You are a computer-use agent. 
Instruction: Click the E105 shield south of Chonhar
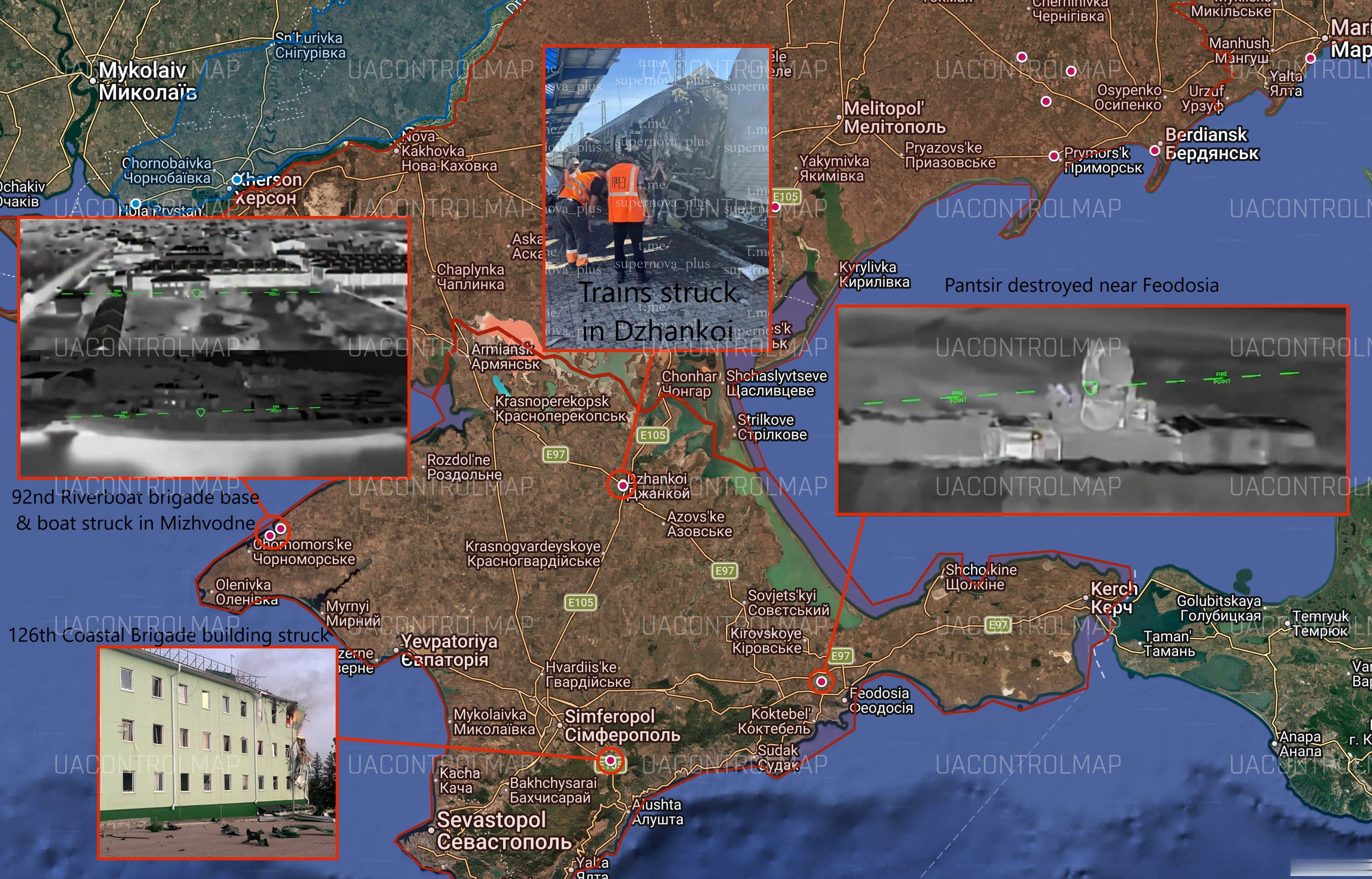coord(652,435)
